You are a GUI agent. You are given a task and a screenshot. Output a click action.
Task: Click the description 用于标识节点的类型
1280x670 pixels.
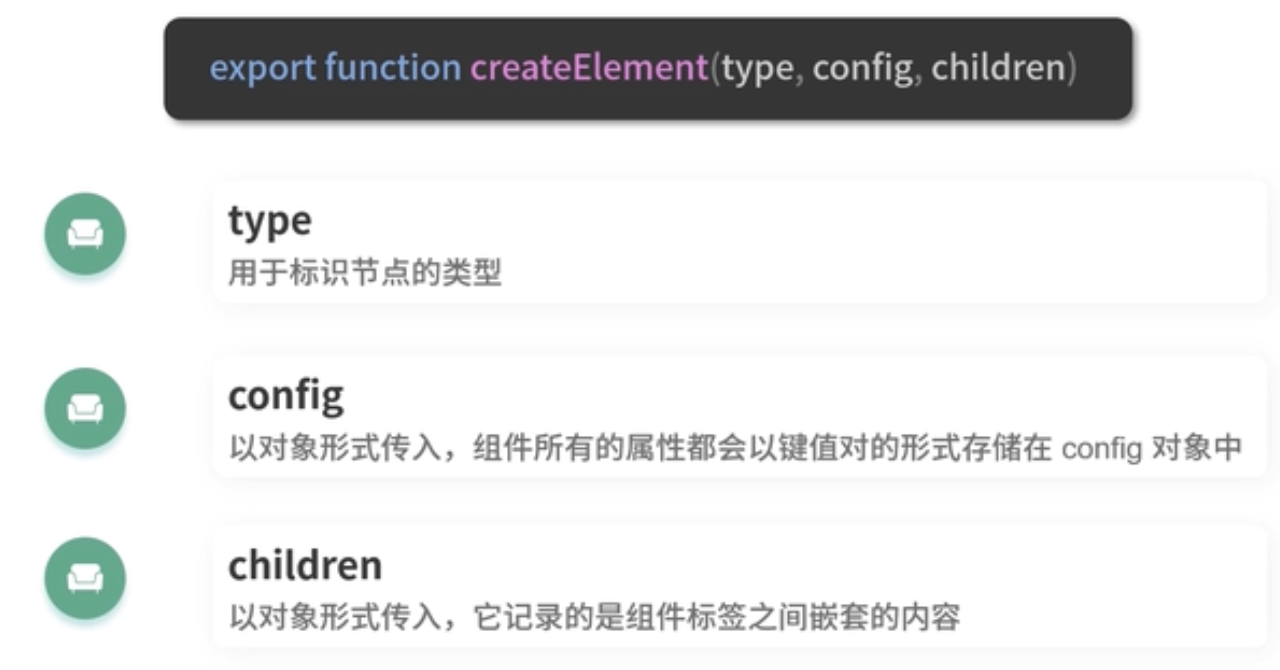click(365, 272)
